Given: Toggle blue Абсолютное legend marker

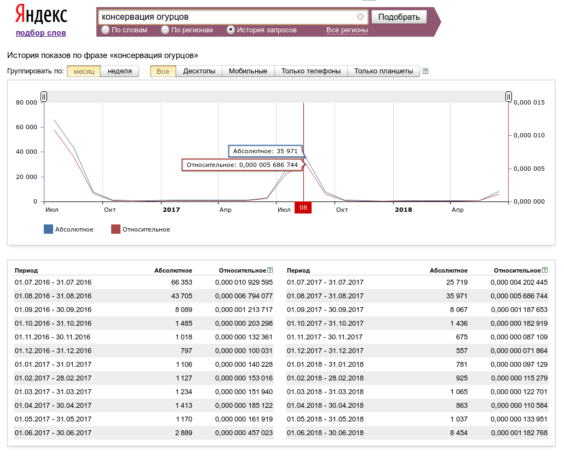Looking at the screenshot, I should click(48, 229).
